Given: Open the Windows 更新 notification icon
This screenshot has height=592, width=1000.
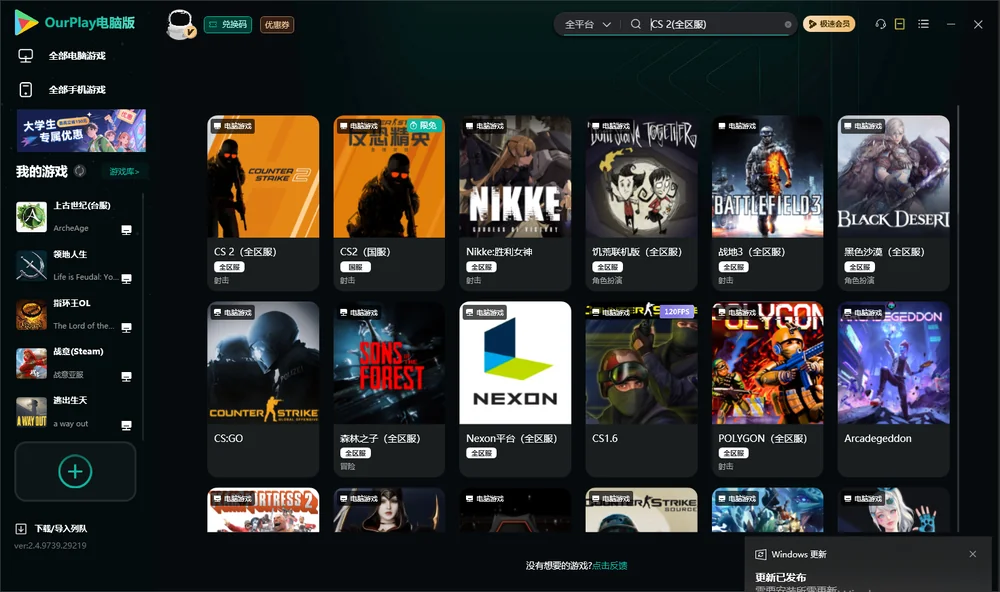Looking at the screenshot, I should click(x=760, y=554).
